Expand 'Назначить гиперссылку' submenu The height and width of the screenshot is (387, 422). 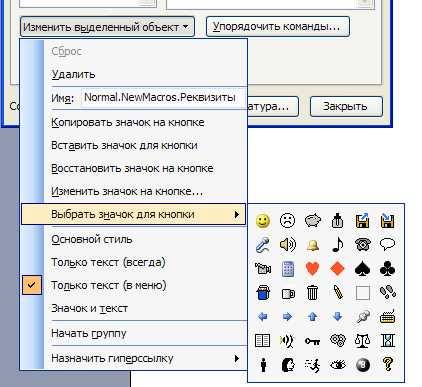134,358
